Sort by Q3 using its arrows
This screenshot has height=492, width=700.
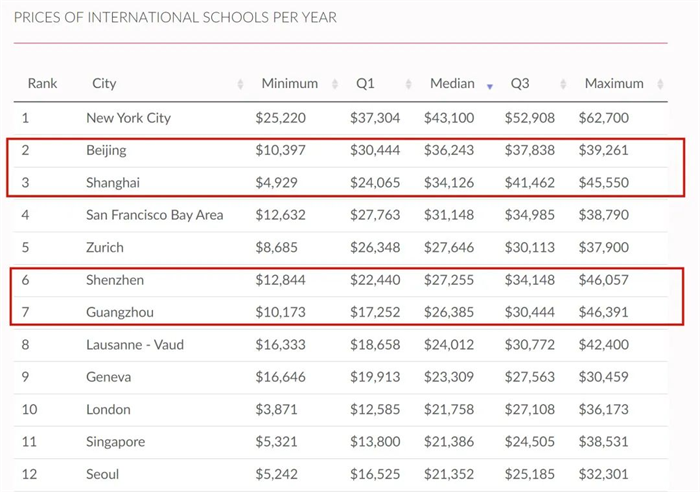[563, 84]
